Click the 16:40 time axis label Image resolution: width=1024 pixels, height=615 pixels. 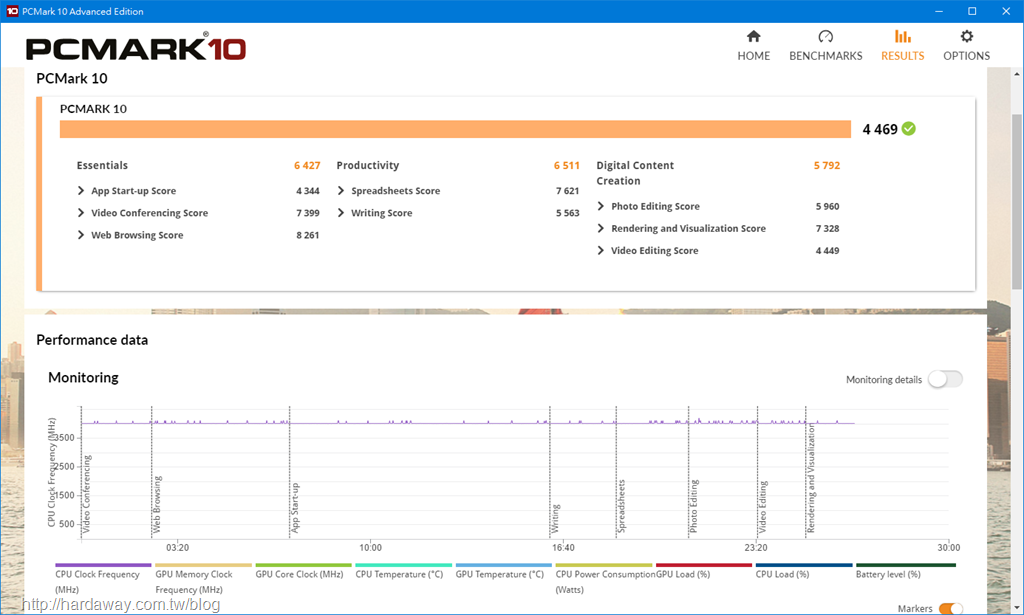[563, 548]
